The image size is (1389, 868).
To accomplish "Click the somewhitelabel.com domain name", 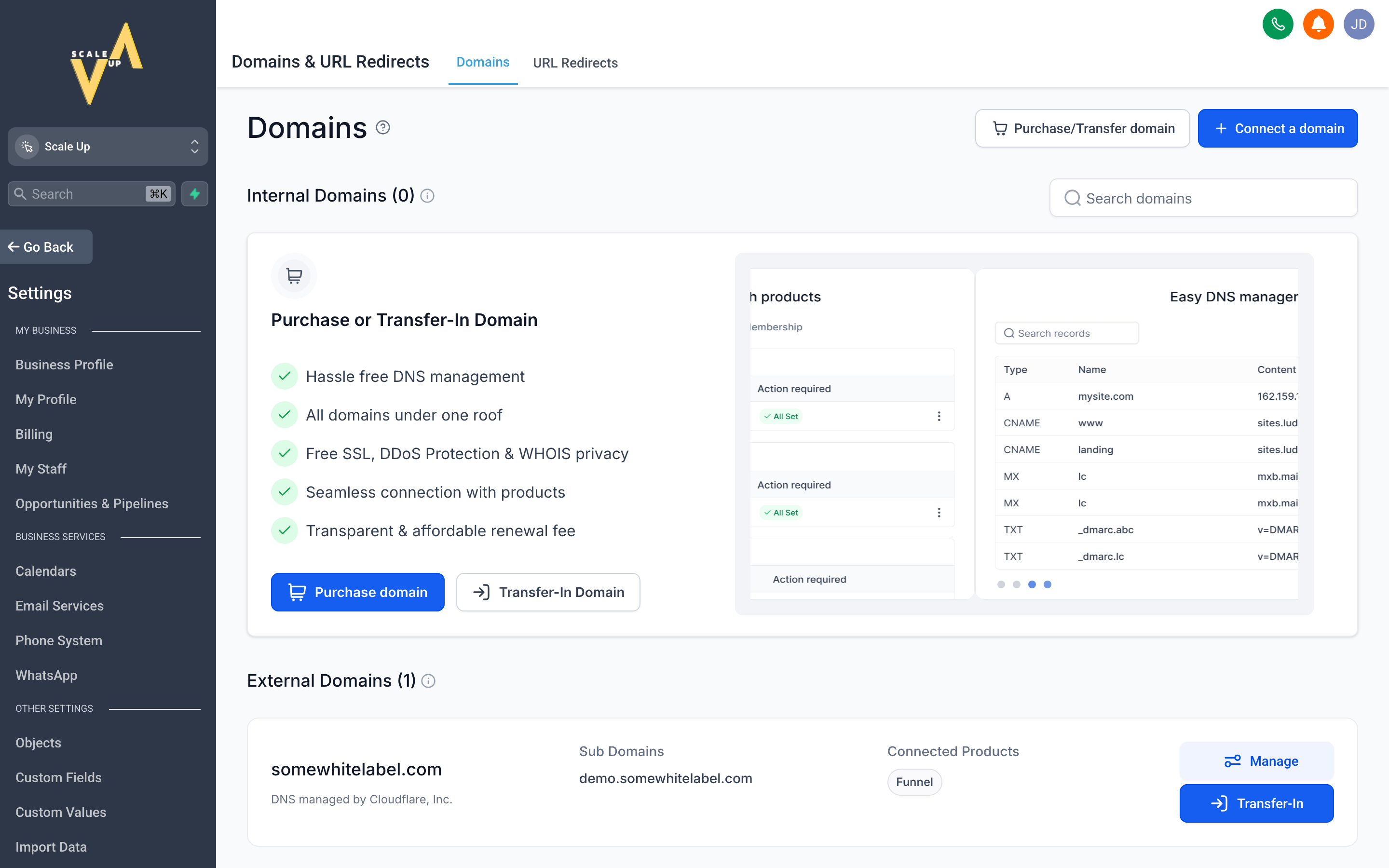I will pos(356,770).
